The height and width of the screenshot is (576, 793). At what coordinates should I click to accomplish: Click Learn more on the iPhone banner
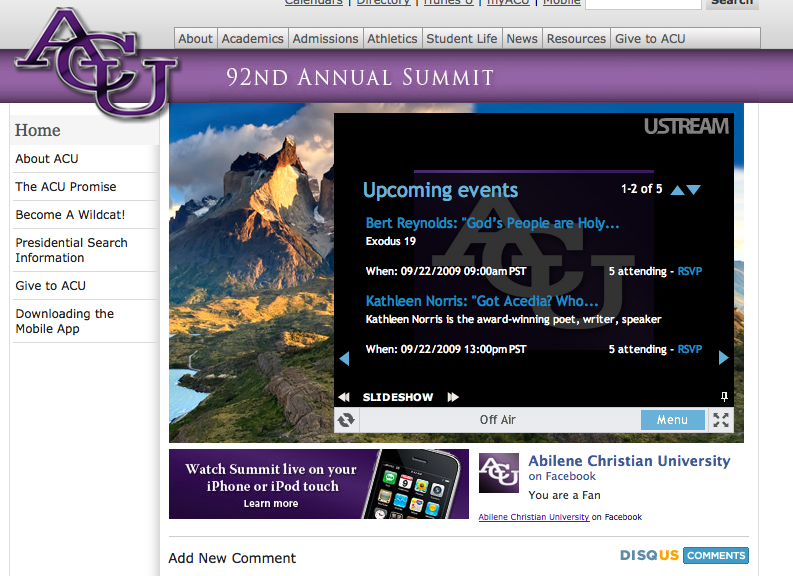coord(271,504)
